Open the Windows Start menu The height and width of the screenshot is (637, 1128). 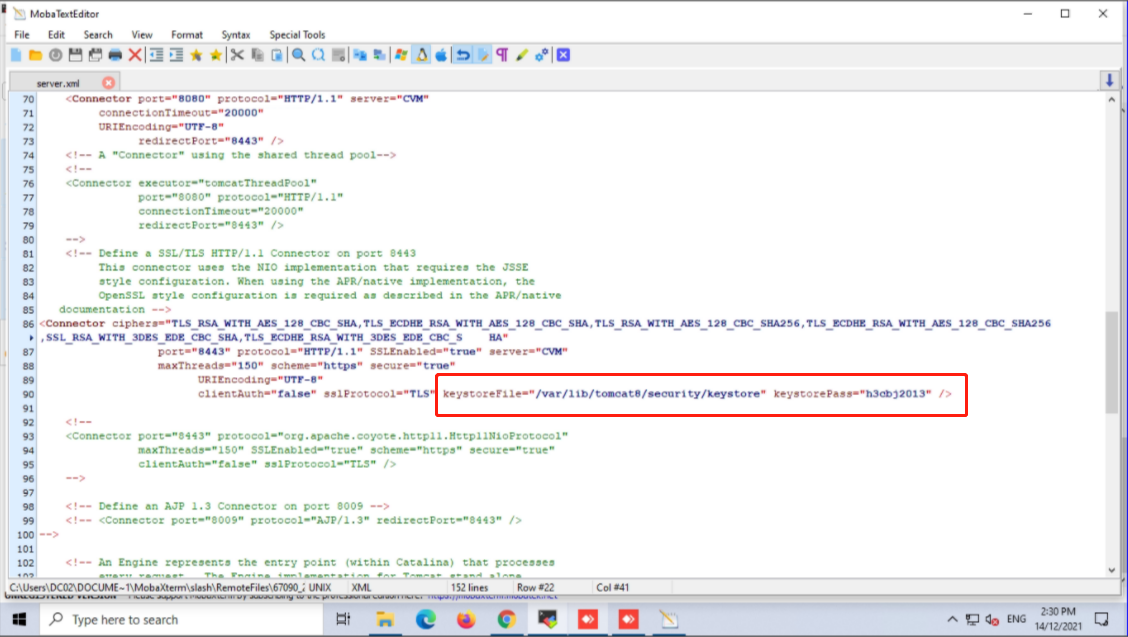(19, 620)
